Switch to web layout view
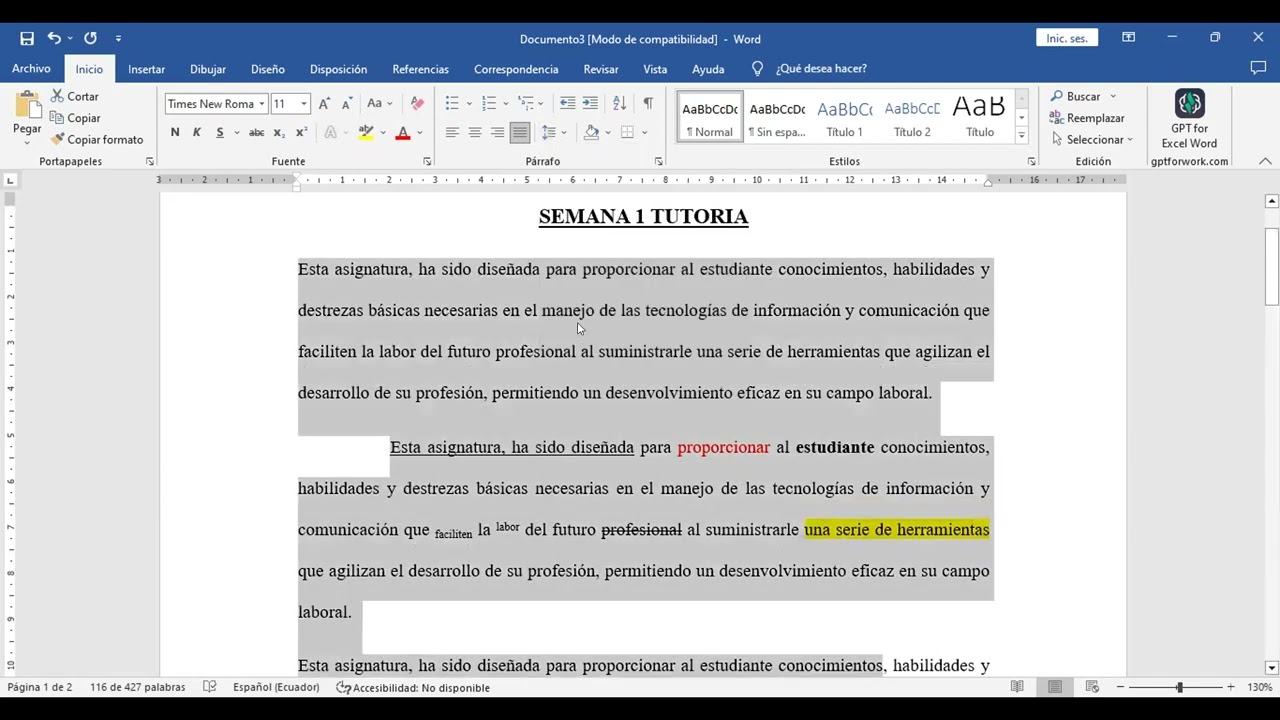This screenshot has width=1280, height=720. [x=1092, y=687]
